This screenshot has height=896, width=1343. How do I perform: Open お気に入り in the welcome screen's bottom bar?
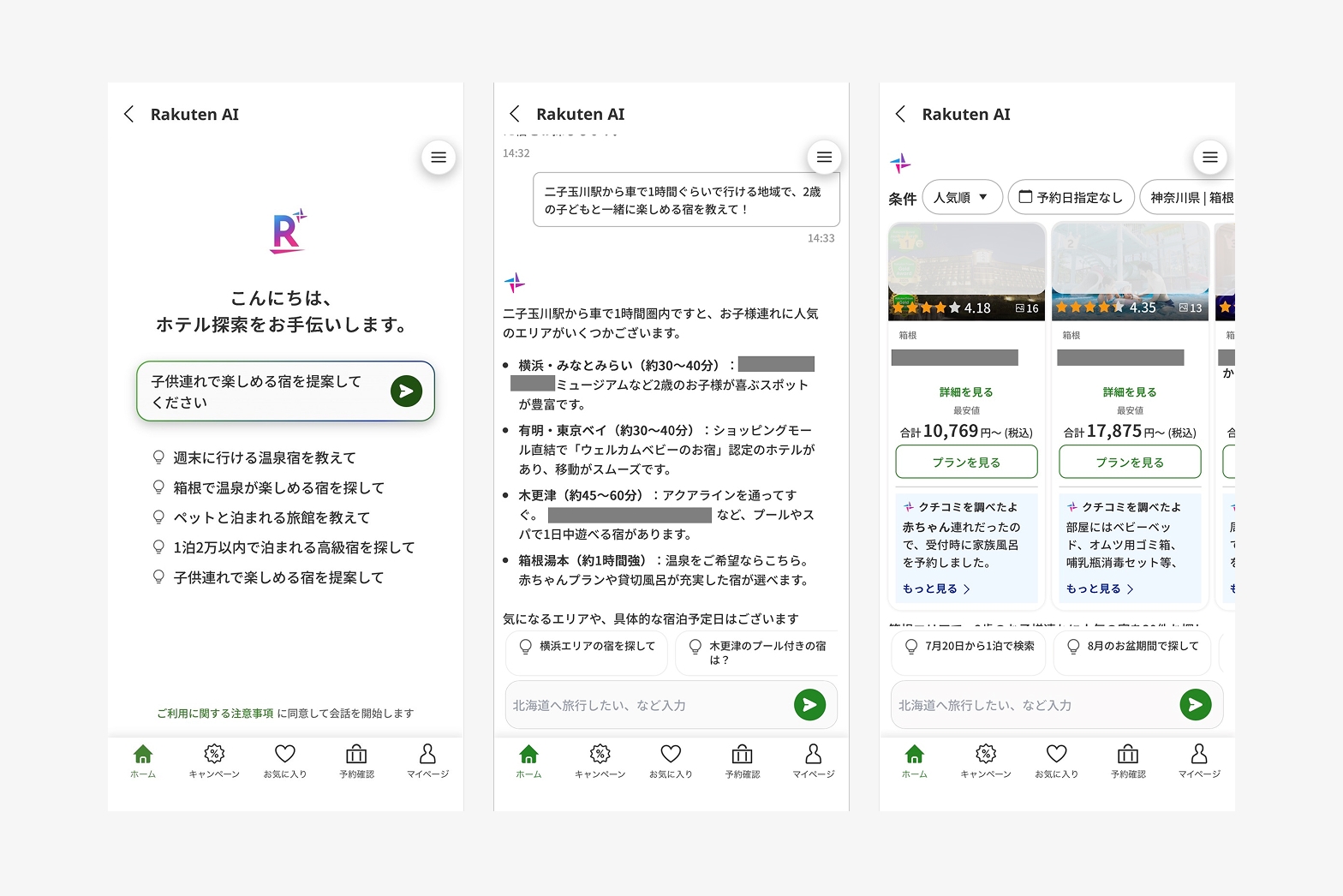(x=285, y=760)
